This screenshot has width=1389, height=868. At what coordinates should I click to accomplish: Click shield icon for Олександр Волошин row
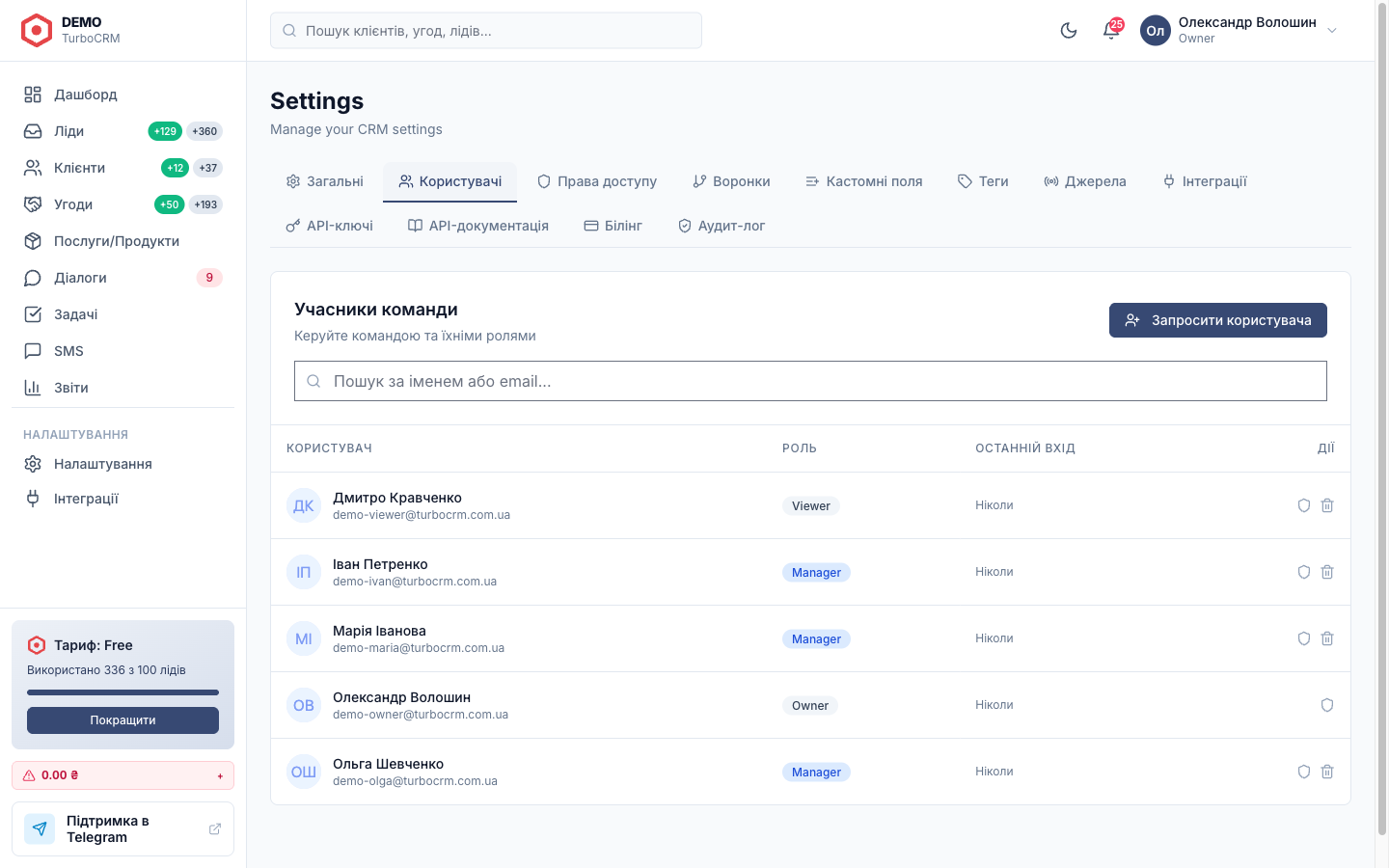pyautogui.click(x=1327, y=705)
